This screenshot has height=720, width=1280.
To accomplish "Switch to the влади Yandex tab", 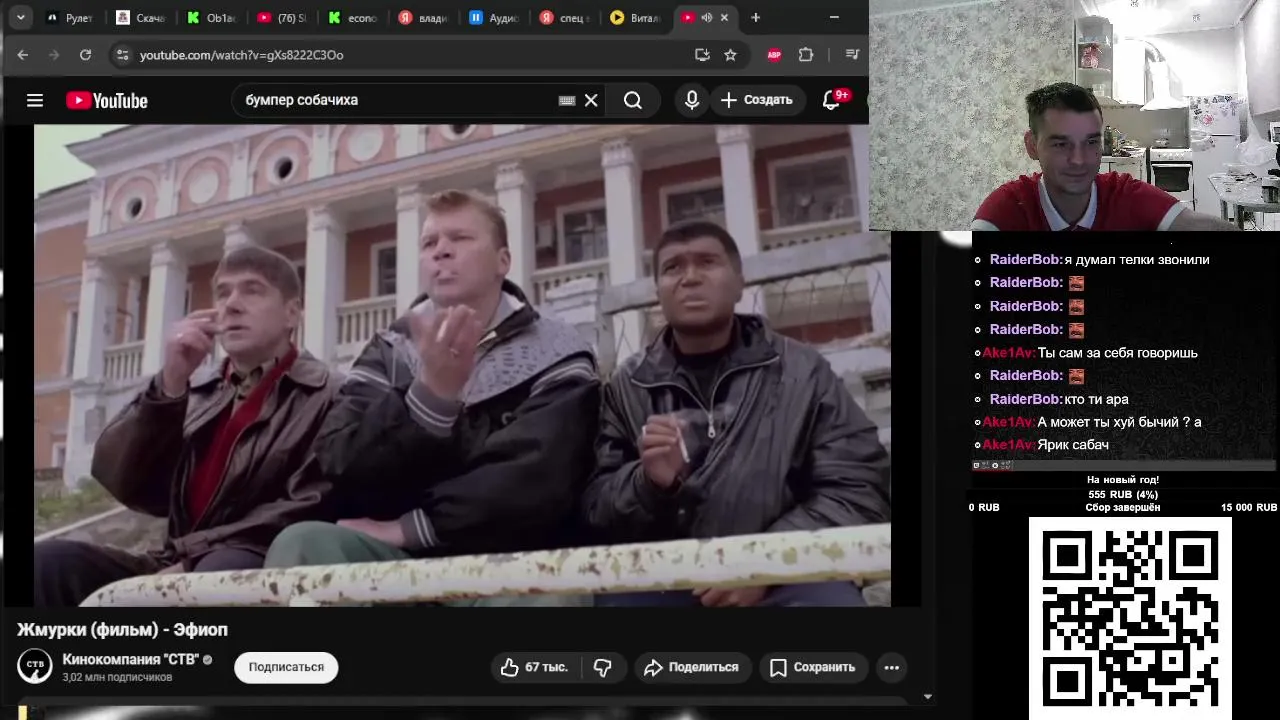I will click(x=422, y=18).
